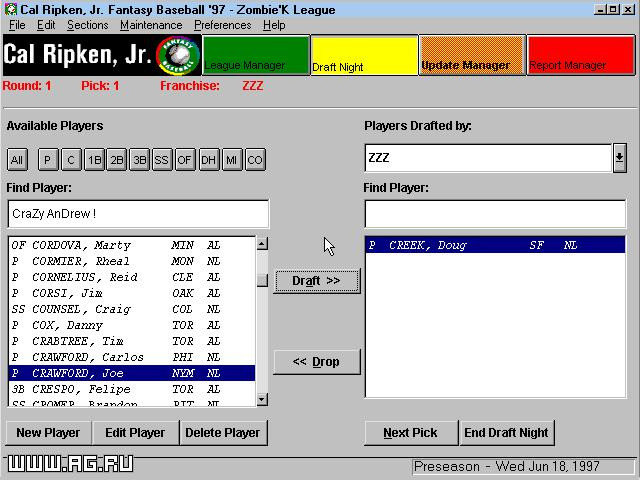Screen dimensions: 640x480
Task: Click the app icon in title bar
Action: [x=11, y=9]
